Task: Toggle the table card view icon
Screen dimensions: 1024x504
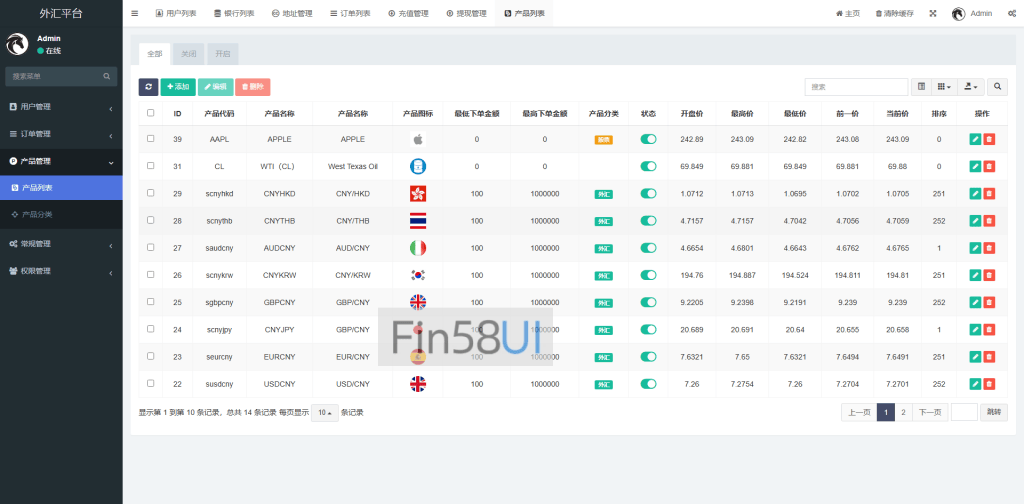Action: click(x=921, y=87)
